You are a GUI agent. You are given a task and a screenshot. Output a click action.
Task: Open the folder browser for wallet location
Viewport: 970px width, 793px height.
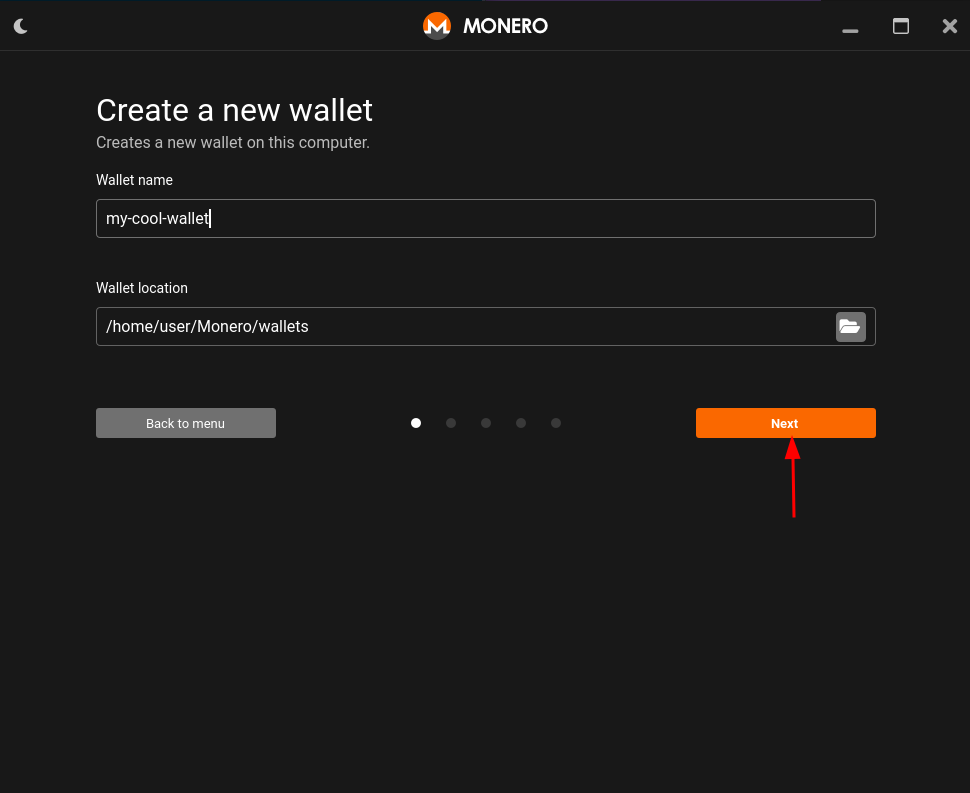click(x=850, y=326)
